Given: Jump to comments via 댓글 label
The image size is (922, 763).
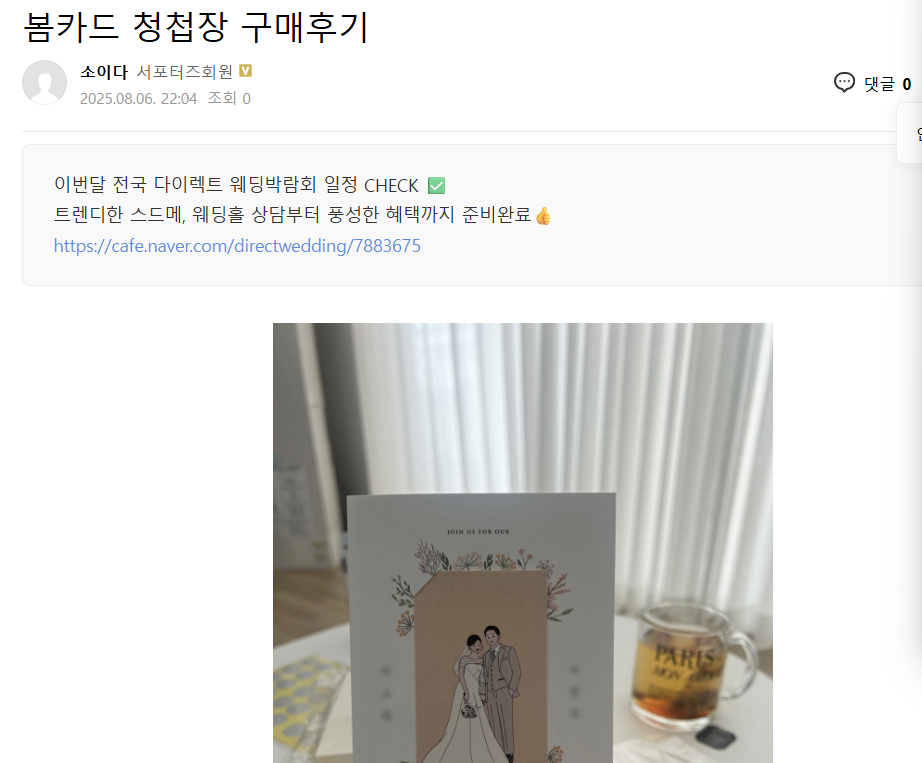Looking at the screenshot, I should (x=879, y=84).
